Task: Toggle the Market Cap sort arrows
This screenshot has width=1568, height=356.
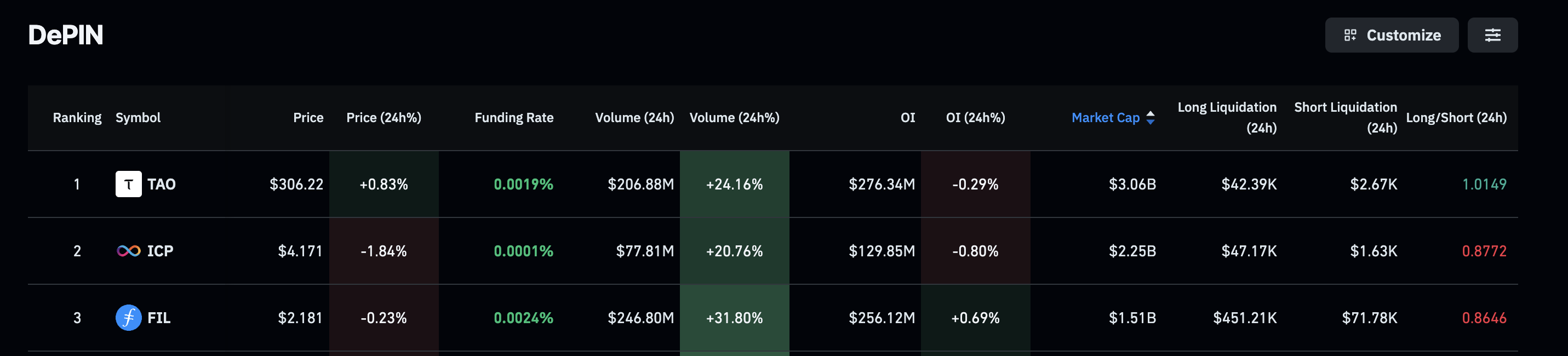Action: [1151, 117]
